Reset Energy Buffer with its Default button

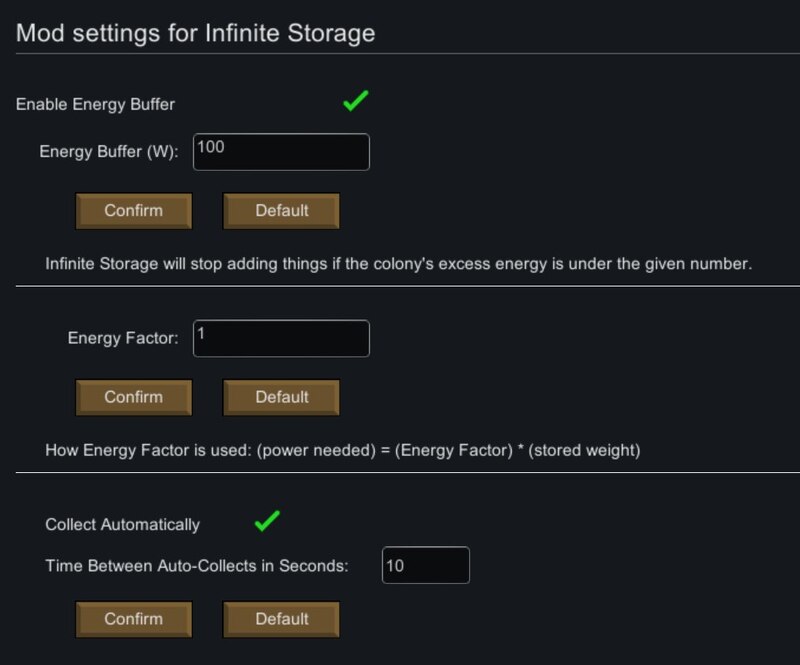click(281, 211)
